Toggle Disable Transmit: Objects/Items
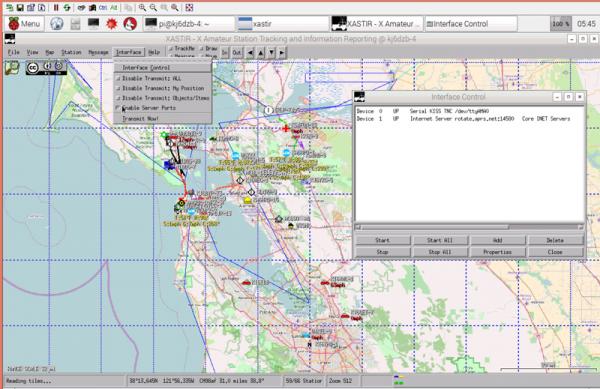Screen dimensions: 600x389 click(162, 98)
